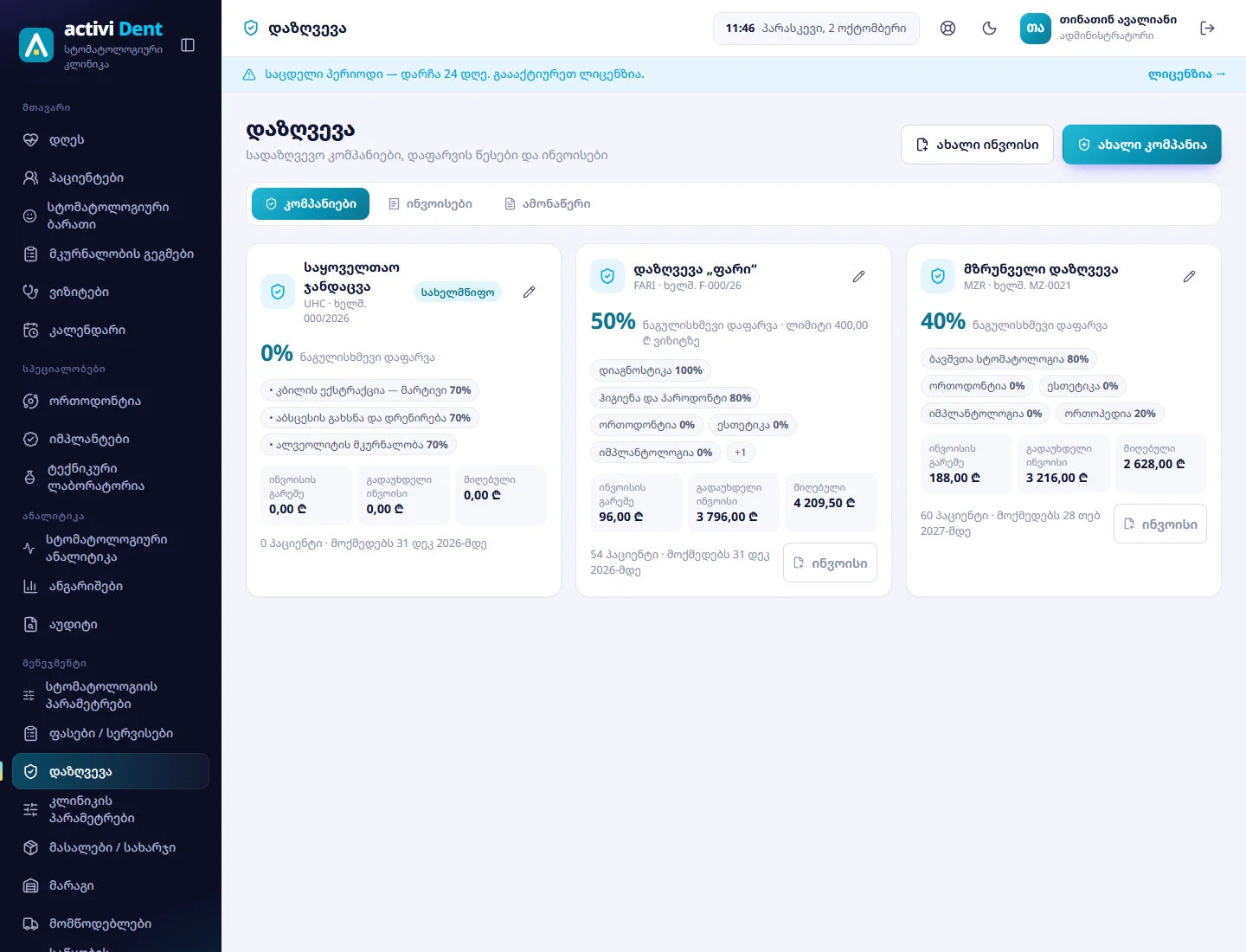Edit მზრუნველი დაზღვევა pencil icon
The width and height of the screenshot is (1246, 952).
pyautogui.click(x=1190, y=276)
